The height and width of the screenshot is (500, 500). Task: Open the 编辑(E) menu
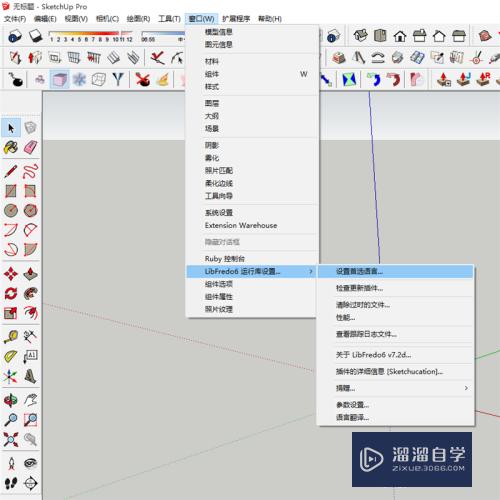pyautogui.click(x=45, y=19)
